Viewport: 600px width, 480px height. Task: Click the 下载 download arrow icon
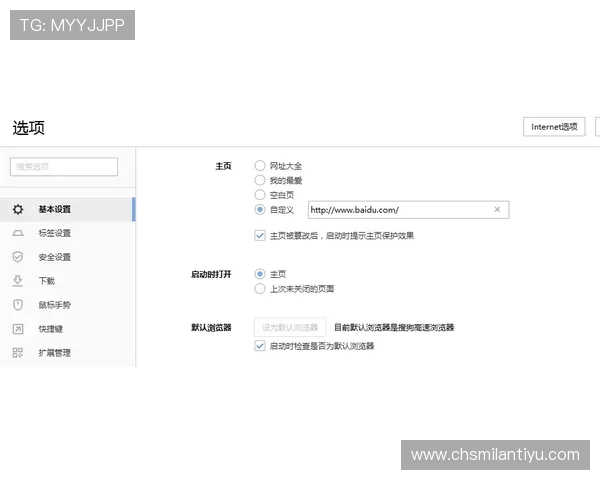18,281
